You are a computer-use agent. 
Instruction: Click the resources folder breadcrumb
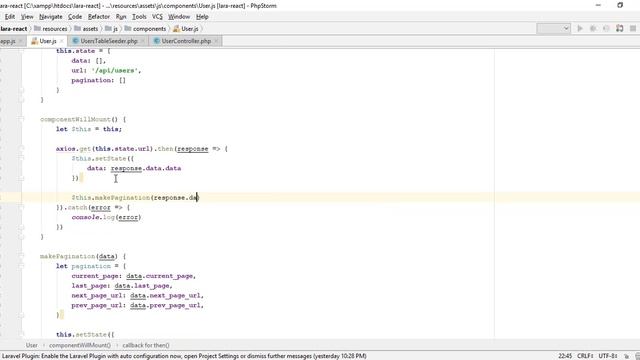51,29
